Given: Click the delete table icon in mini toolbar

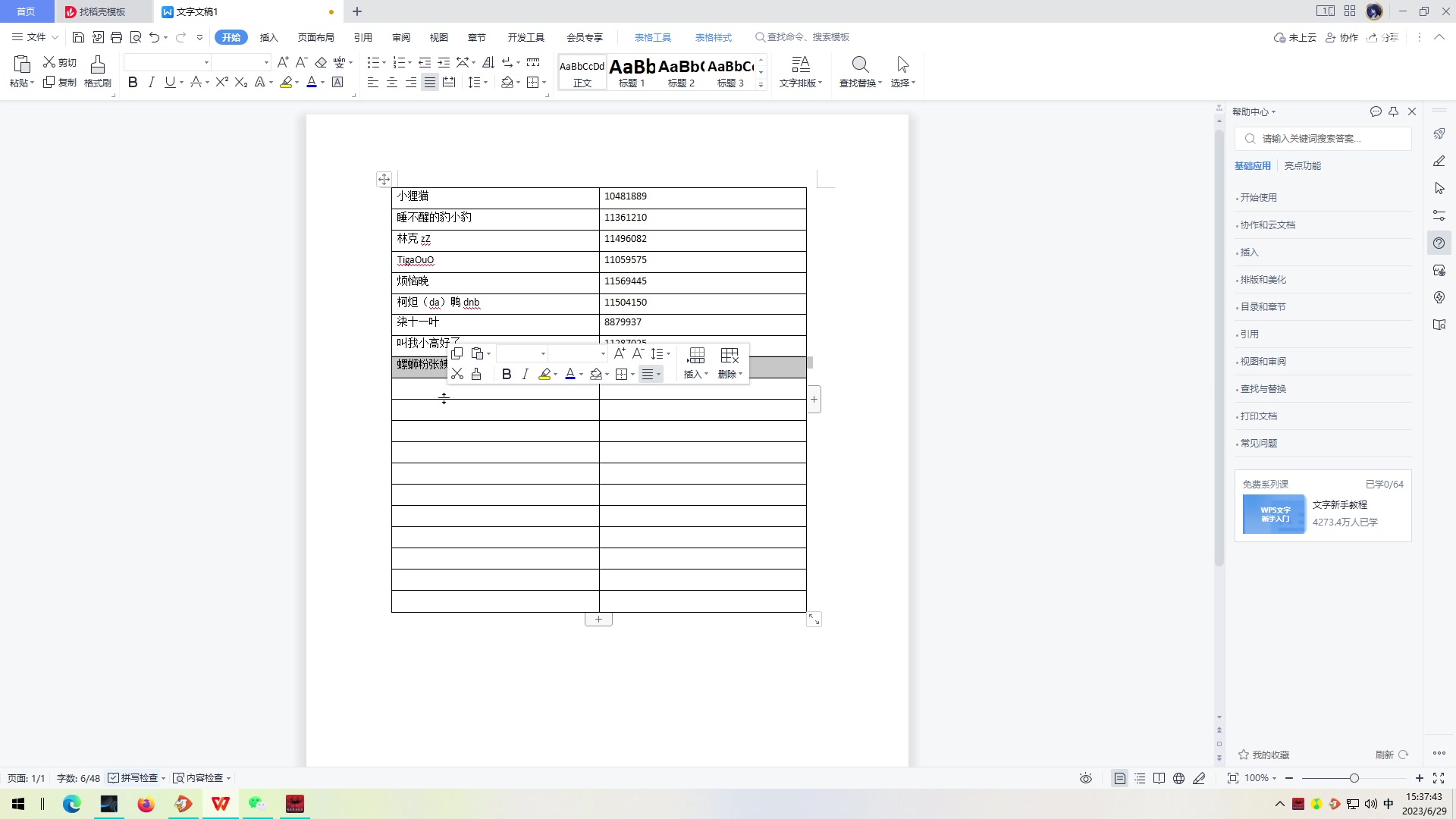Looking at the screenshot, I should [x=730, y=356].
